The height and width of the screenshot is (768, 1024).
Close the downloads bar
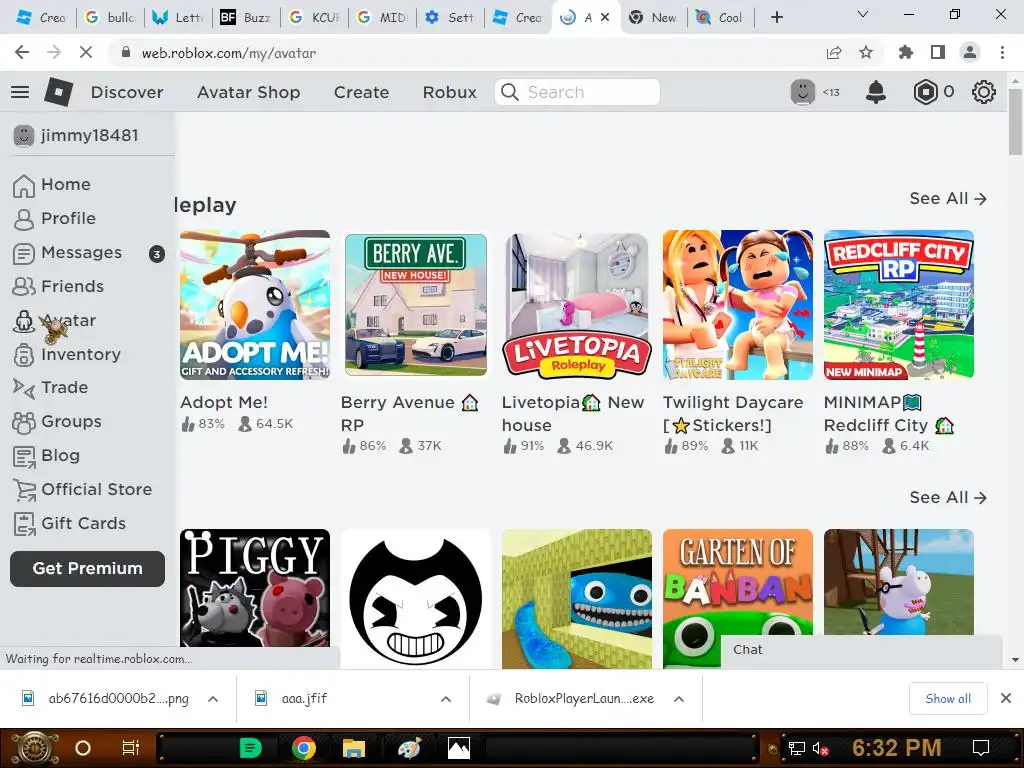[1006, 699]
